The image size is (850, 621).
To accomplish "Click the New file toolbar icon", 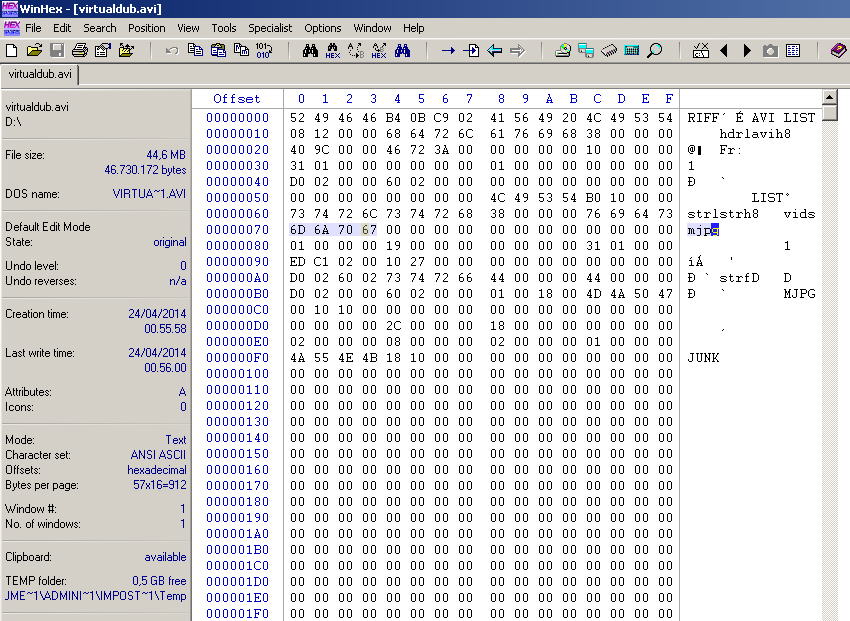I will [11, 51].
